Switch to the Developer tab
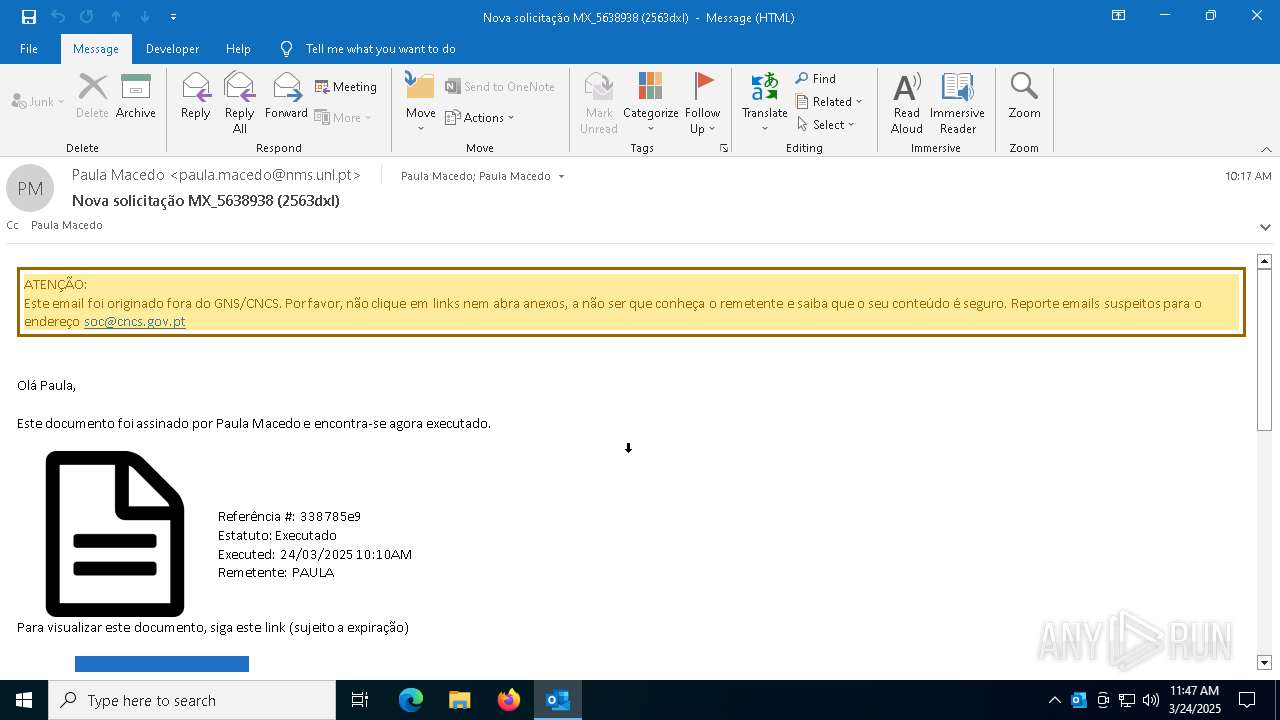This screenshot has width=1280, height=720. click(172, 49)
